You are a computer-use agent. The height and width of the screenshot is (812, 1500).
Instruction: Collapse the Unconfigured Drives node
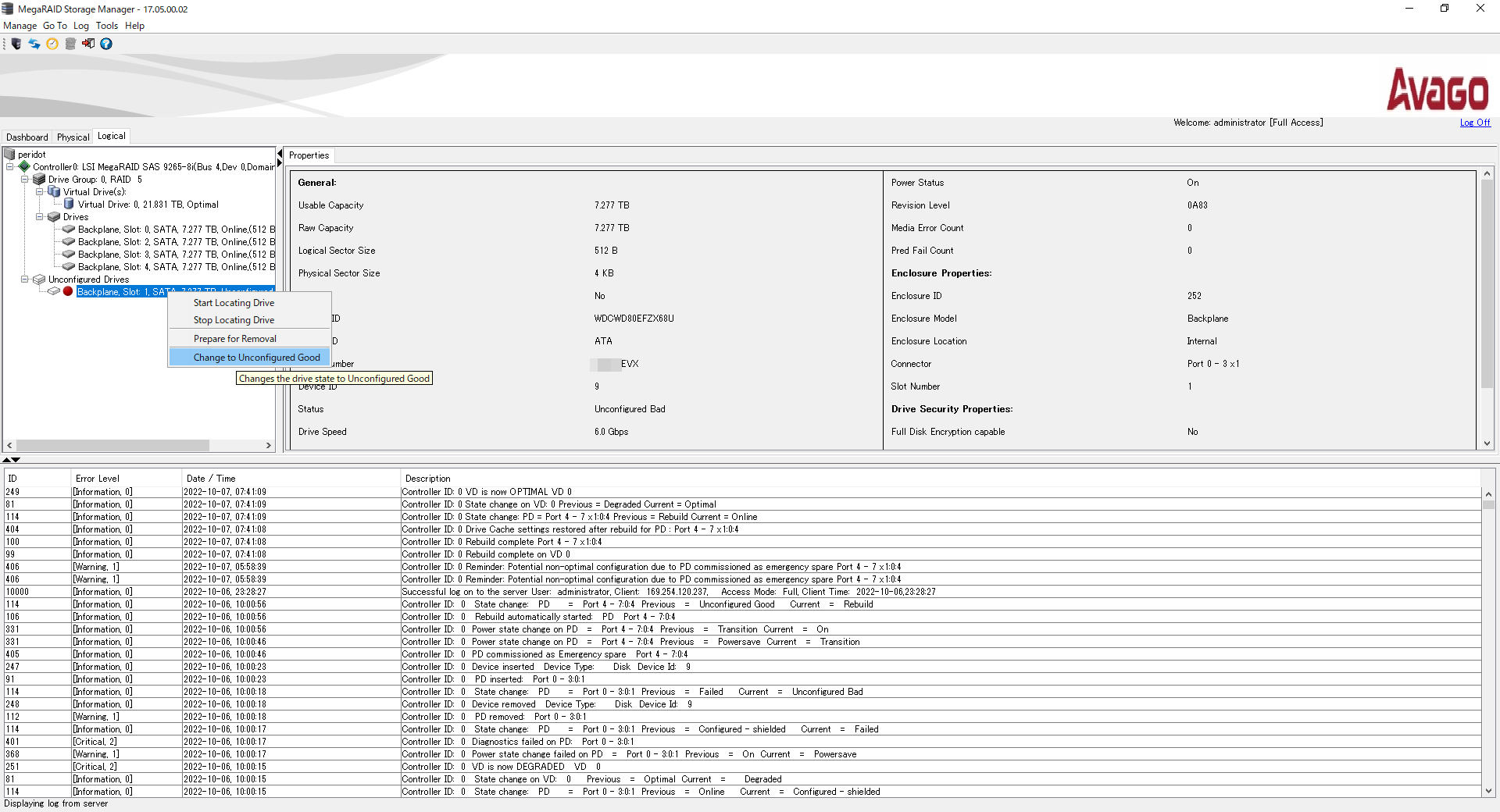coord(25,279)
